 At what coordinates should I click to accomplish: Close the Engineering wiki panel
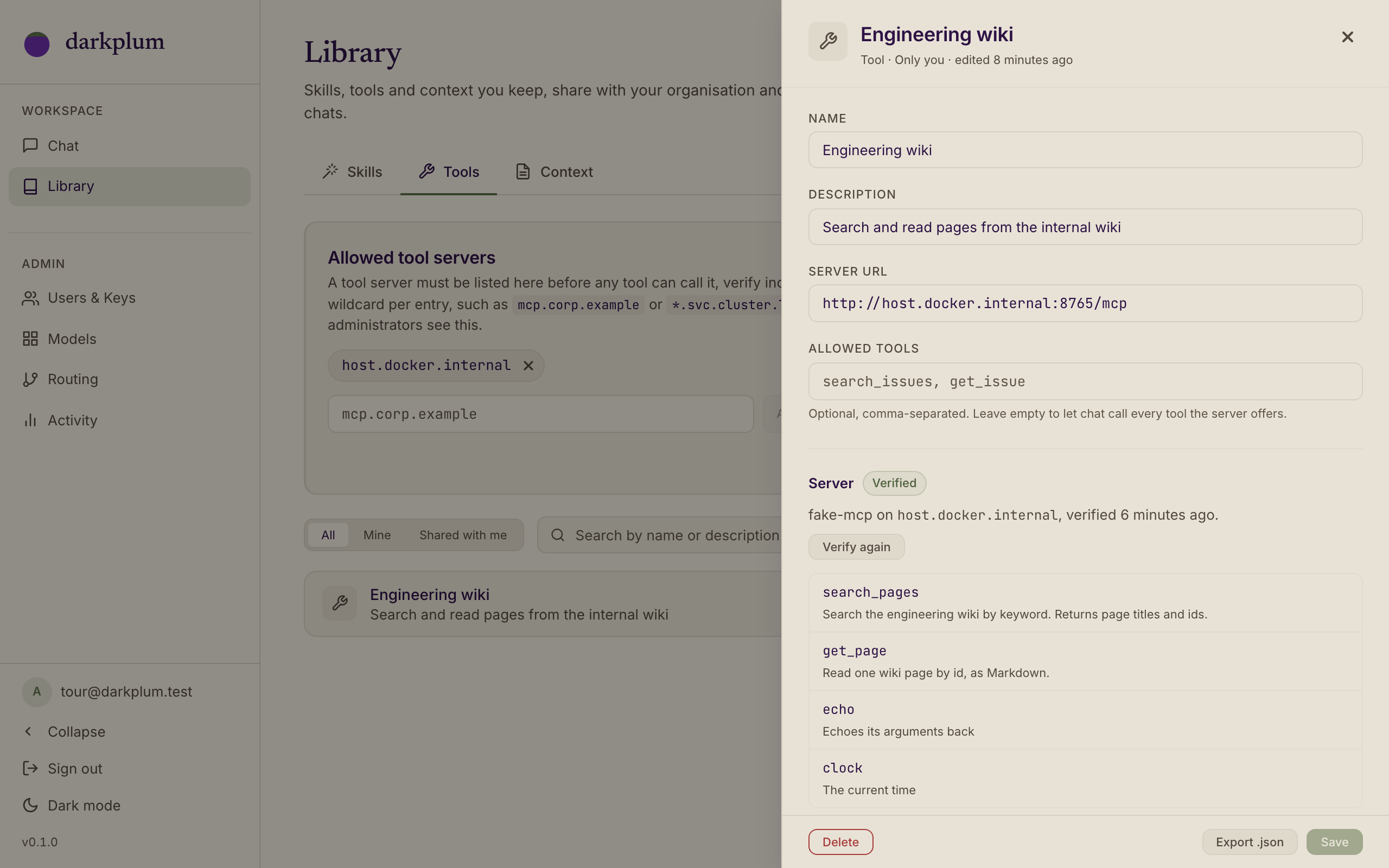(1347, 37)
